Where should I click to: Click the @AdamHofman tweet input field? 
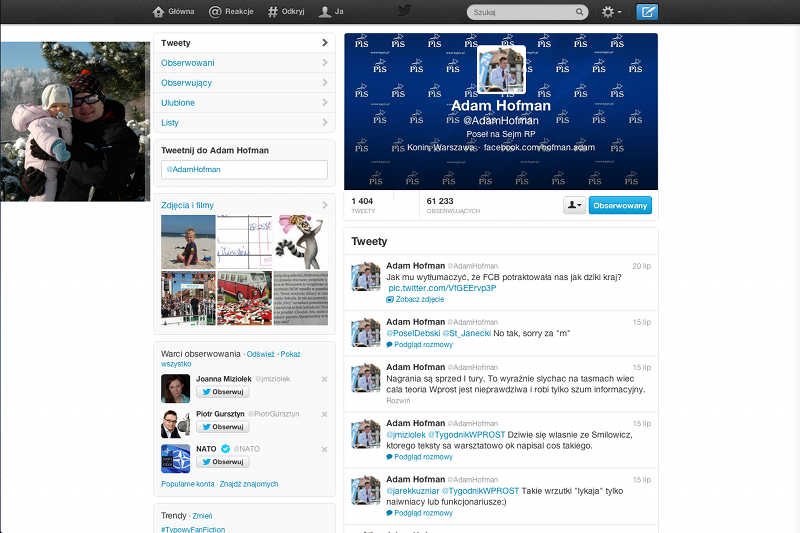coord(244,169)
